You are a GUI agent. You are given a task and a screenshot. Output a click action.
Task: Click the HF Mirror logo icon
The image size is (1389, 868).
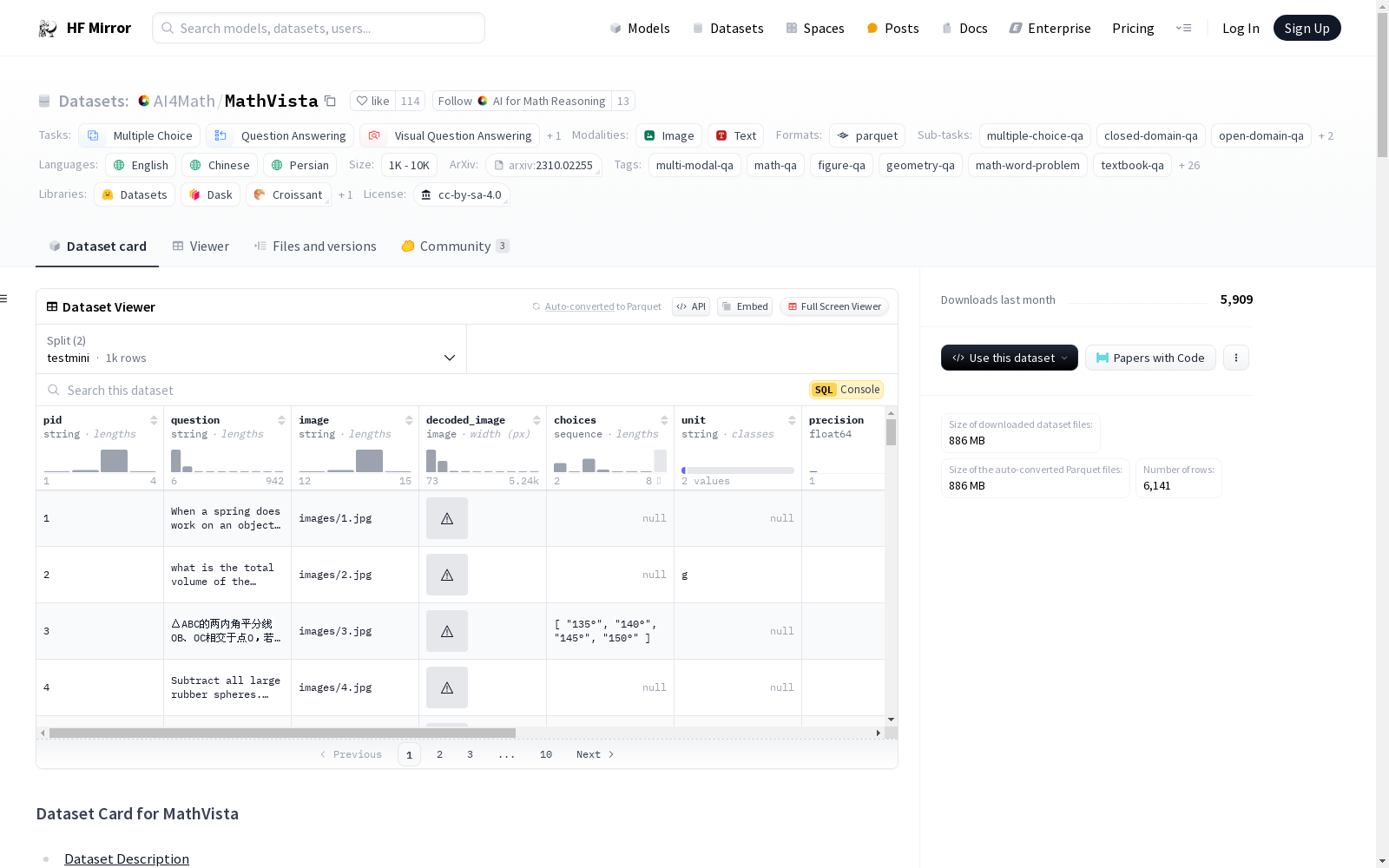pyautogui.click(x=48, y=28)
